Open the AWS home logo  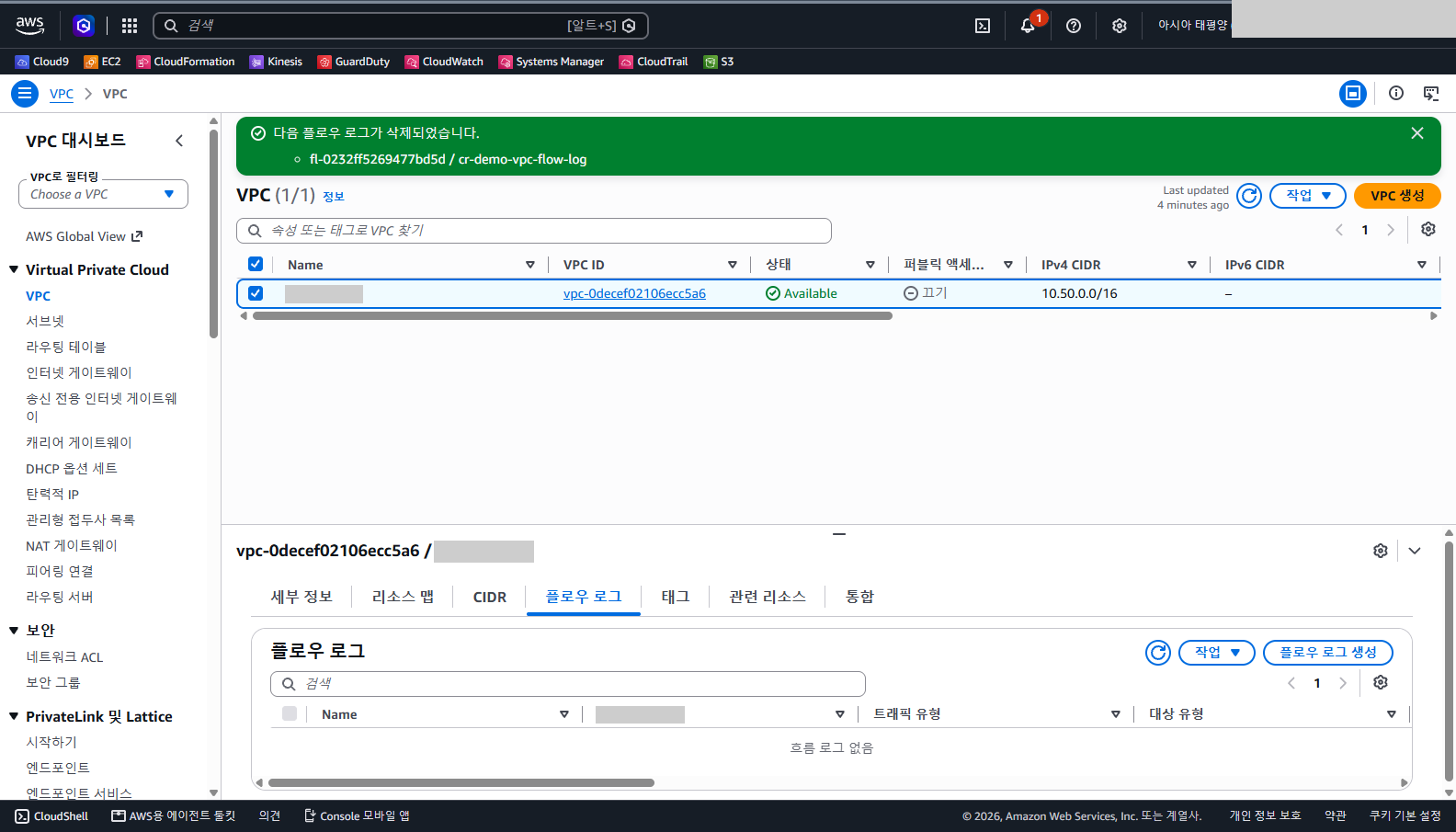(x=29, y=25)
